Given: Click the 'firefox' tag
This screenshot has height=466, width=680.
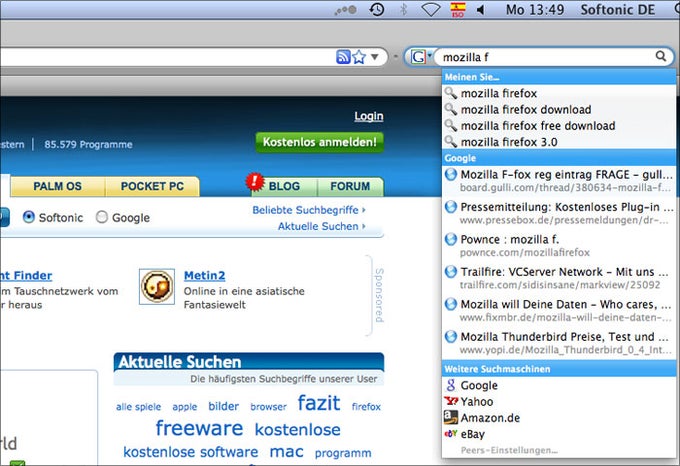Looking at the screenshot, I should (x=366, y=407).
